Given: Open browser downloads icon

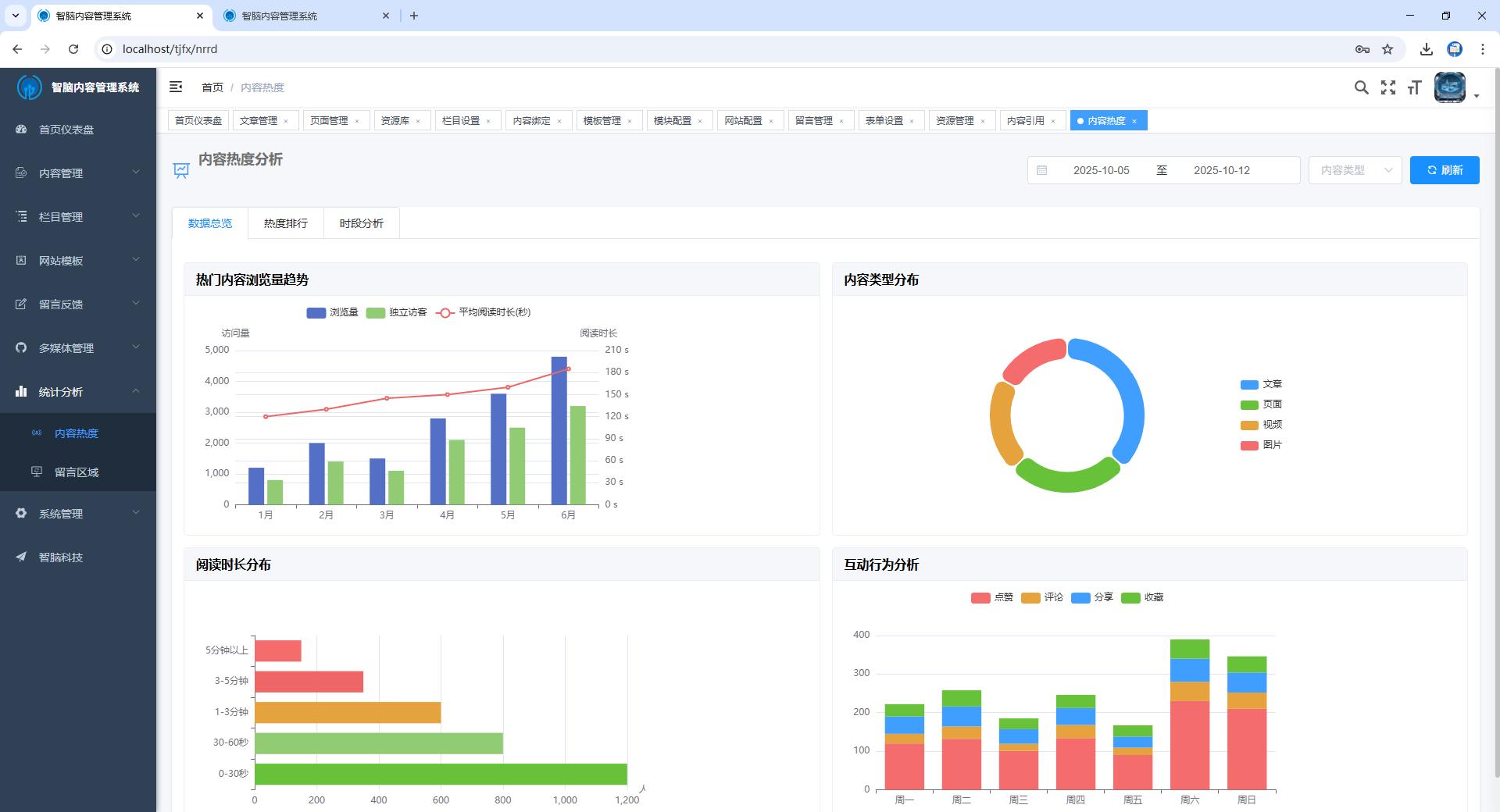Looking at the screenshot, I should 1426,49.
